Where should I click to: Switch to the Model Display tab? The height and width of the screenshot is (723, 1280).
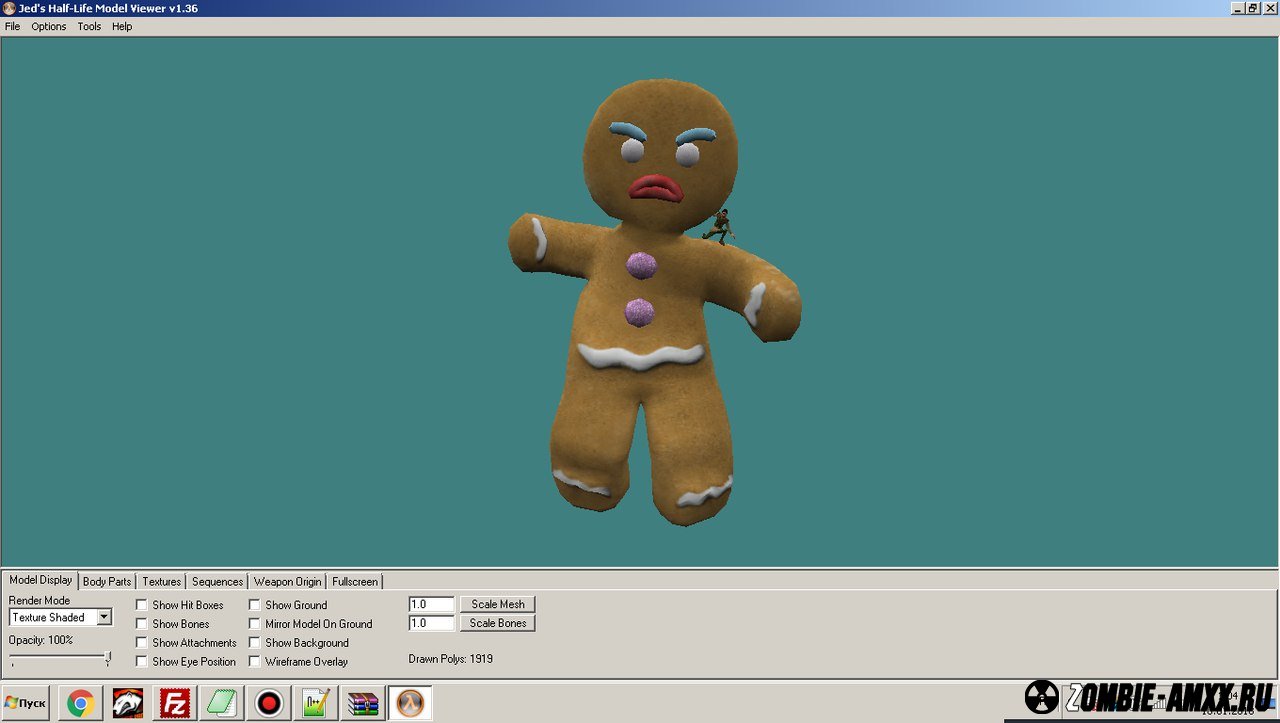[x=41, y=580]
